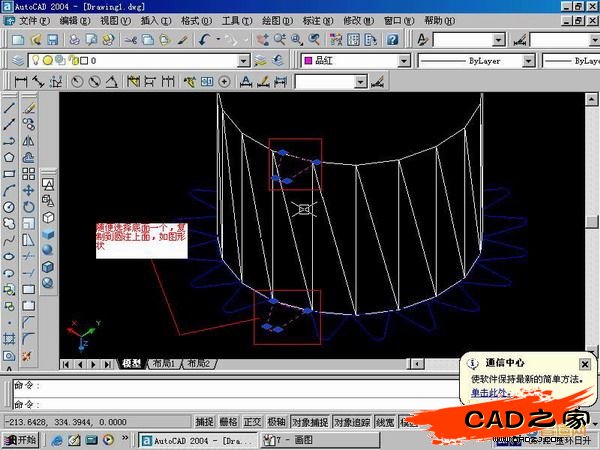600x450 pixels.
Task: Click the Rotate modify tool
Action: tap(28, 206)
